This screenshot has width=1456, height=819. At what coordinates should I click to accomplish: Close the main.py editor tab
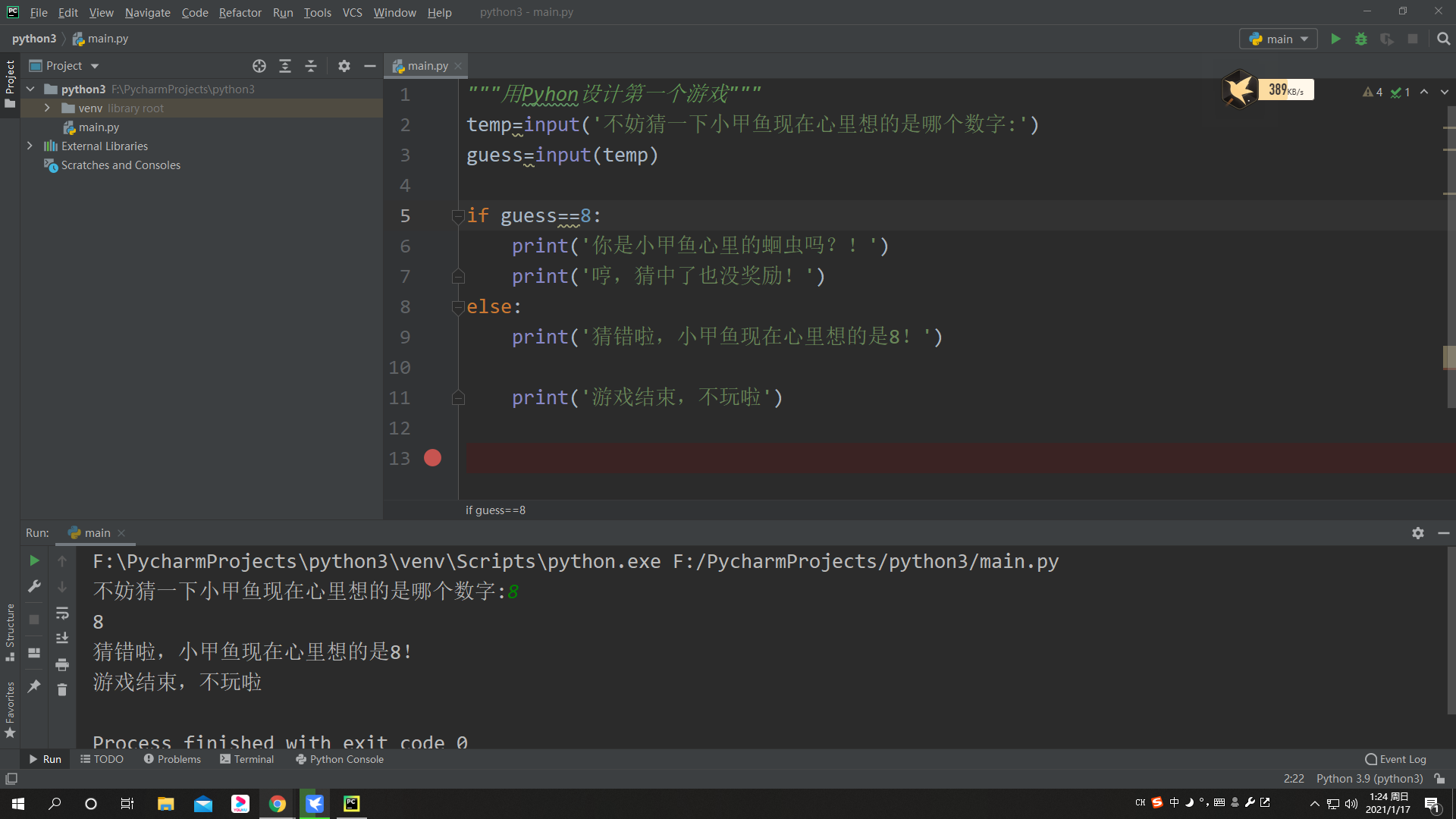point(458,66)
